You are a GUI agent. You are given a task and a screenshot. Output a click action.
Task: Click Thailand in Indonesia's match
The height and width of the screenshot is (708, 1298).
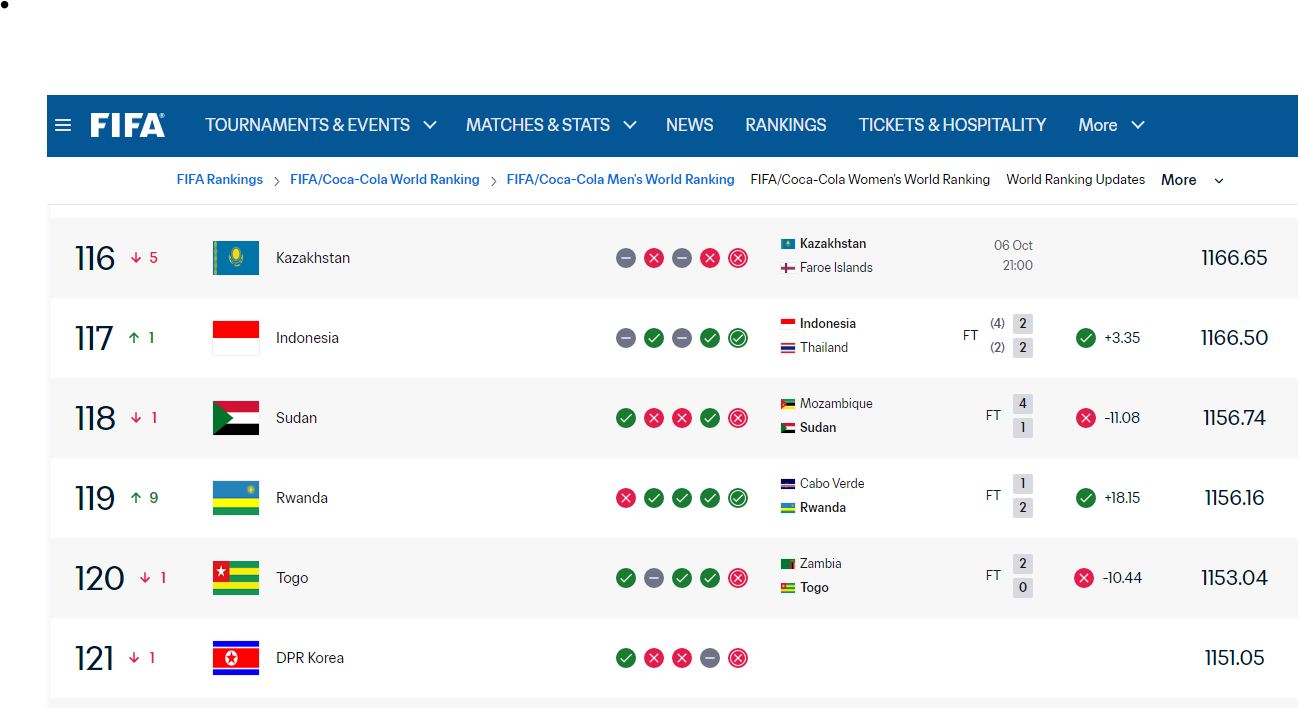(824, 348)
